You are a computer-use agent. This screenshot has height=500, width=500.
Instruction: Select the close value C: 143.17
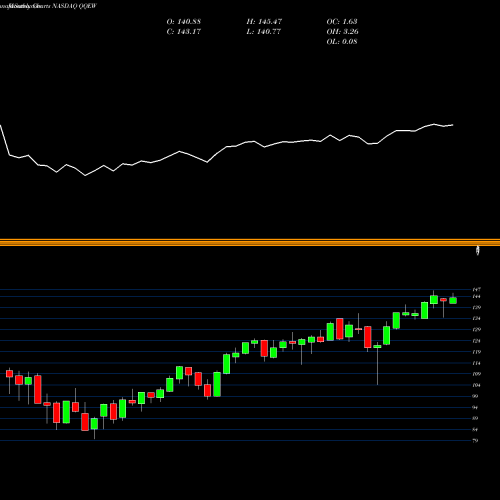coord(184,32)
